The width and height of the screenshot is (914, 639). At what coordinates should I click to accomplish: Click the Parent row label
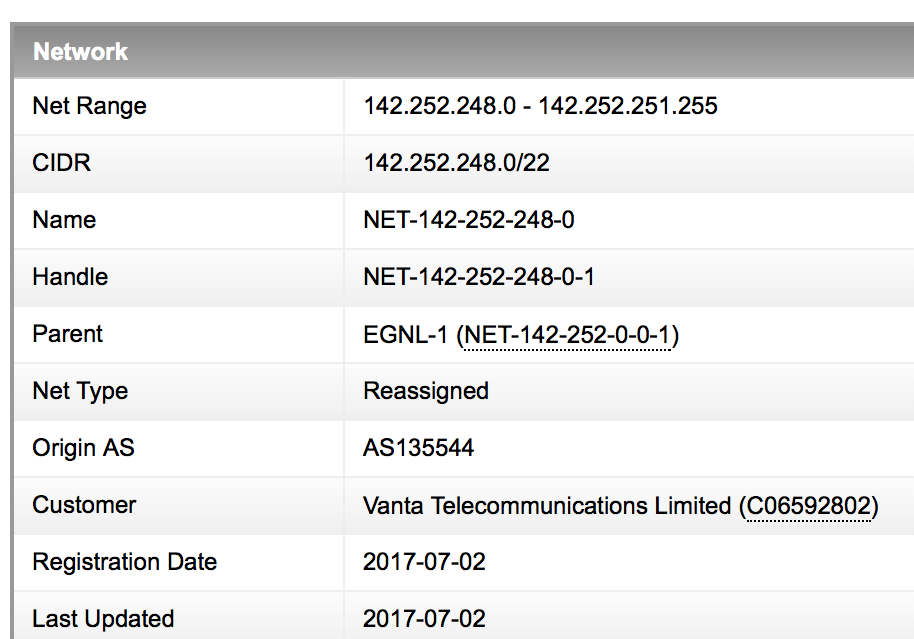click(x=68, y=334)
